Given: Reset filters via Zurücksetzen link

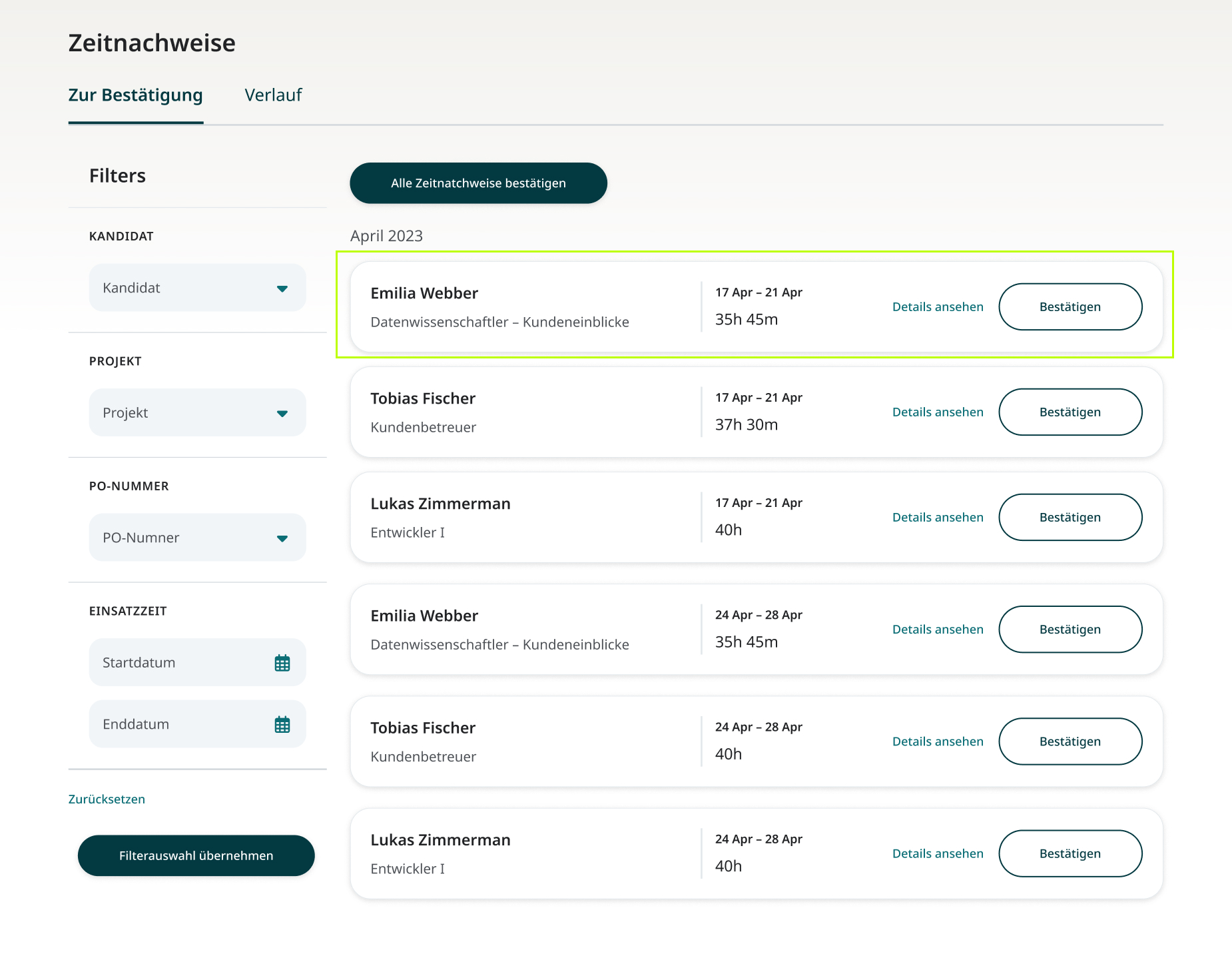Looking at the screenshot, I should (x=107, y=799).
